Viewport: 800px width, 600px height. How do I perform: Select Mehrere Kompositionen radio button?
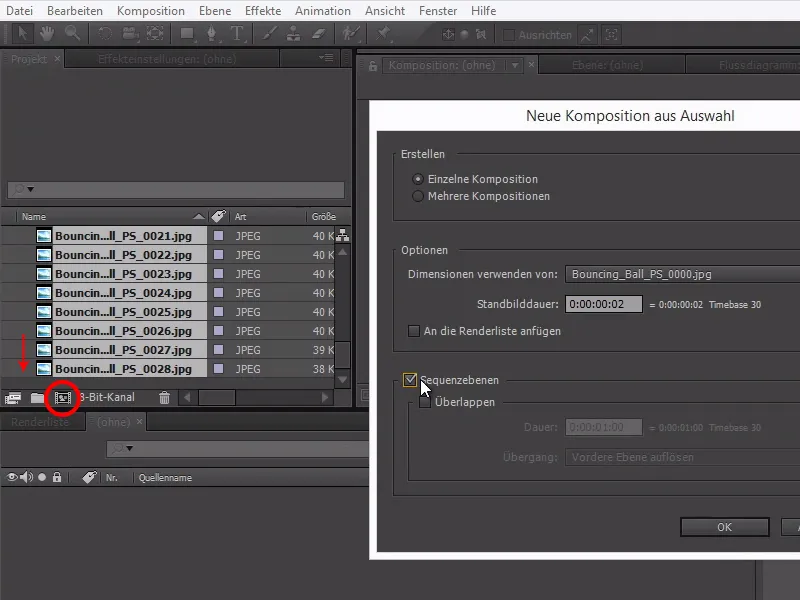pos(418,196)
